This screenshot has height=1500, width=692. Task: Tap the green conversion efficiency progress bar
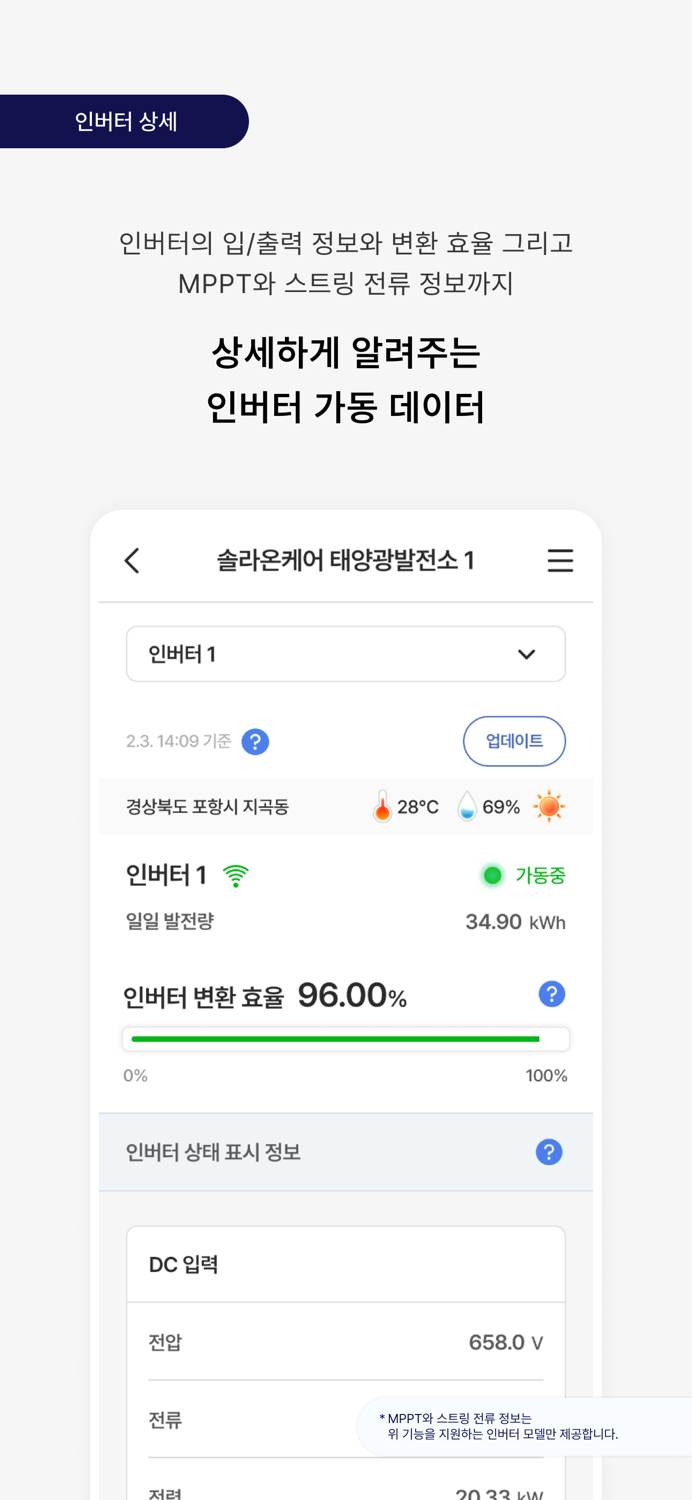coord(346,1038)
